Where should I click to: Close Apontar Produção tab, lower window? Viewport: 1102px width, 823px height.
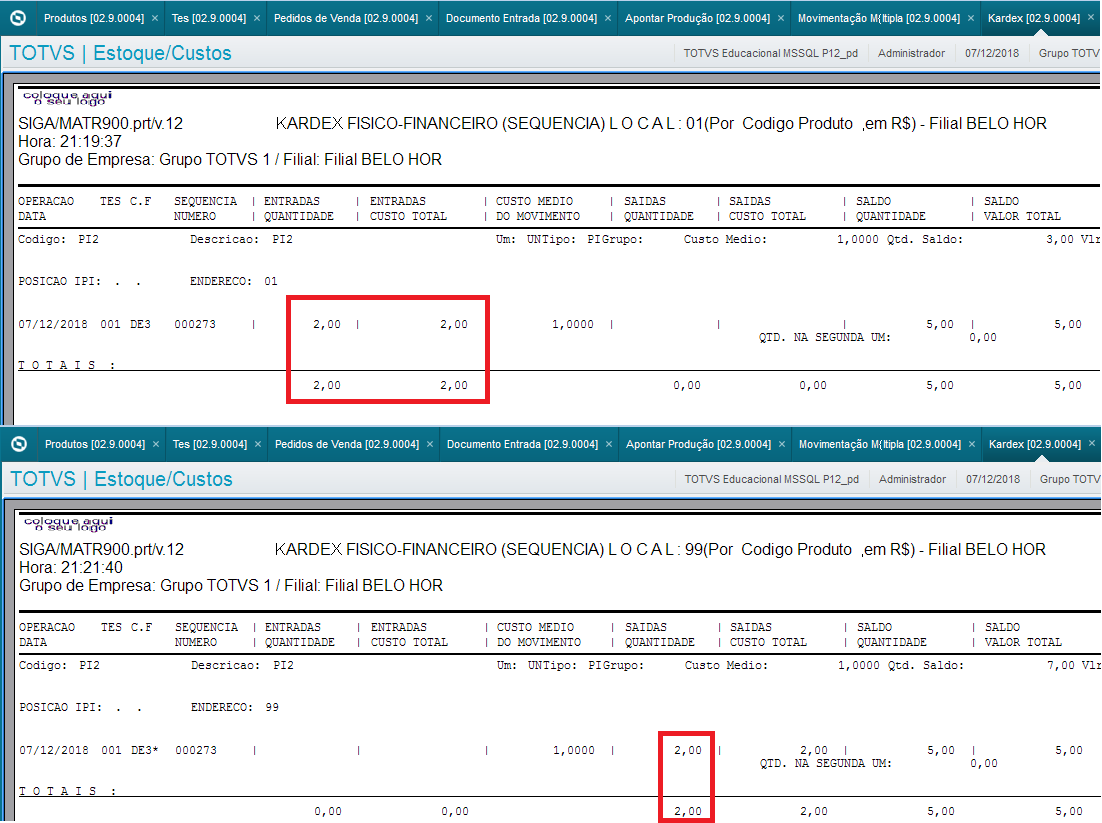click(782, 444)
